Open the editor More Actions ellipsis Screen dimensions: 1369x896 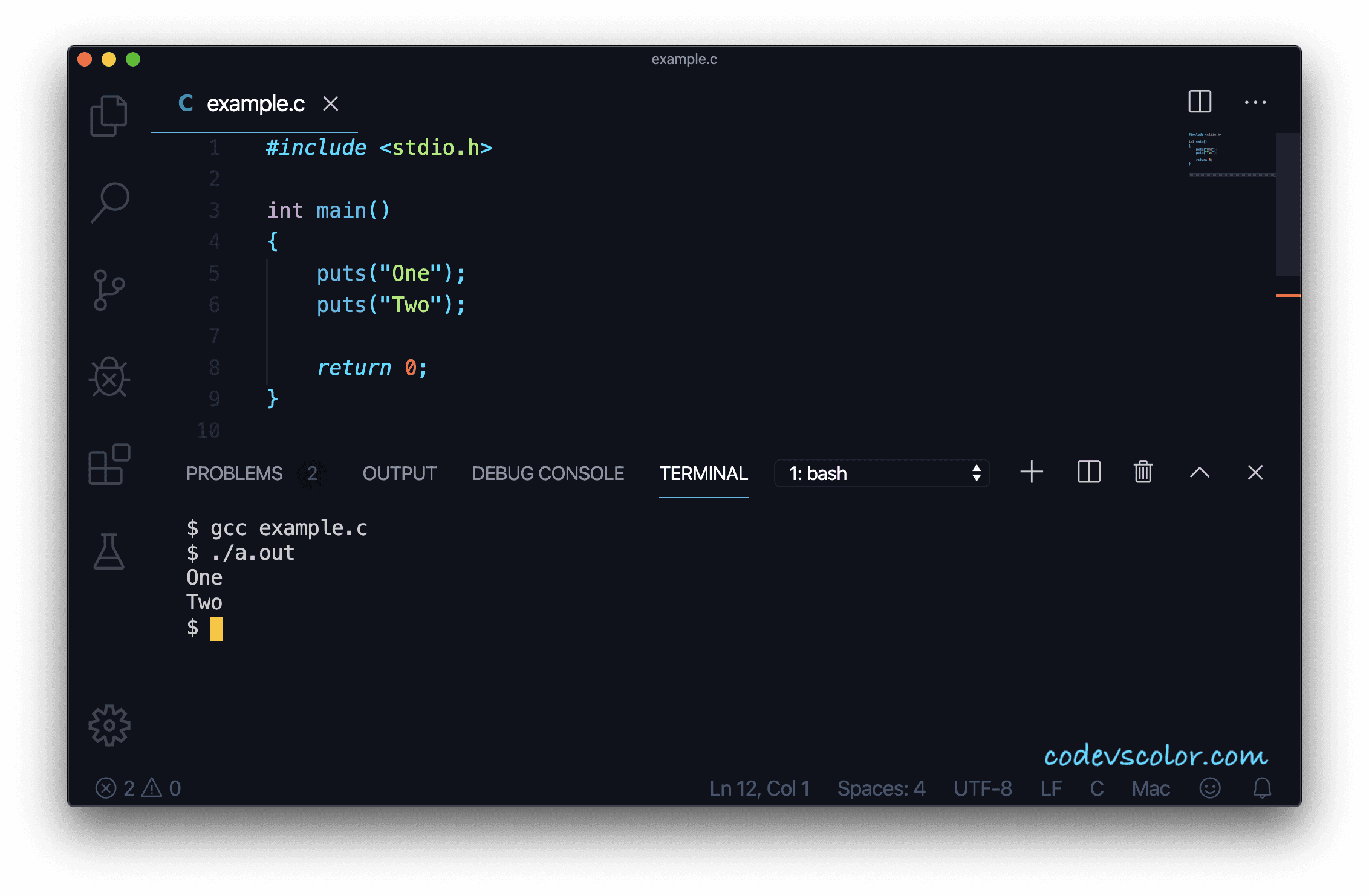(x=1255, y=102)
